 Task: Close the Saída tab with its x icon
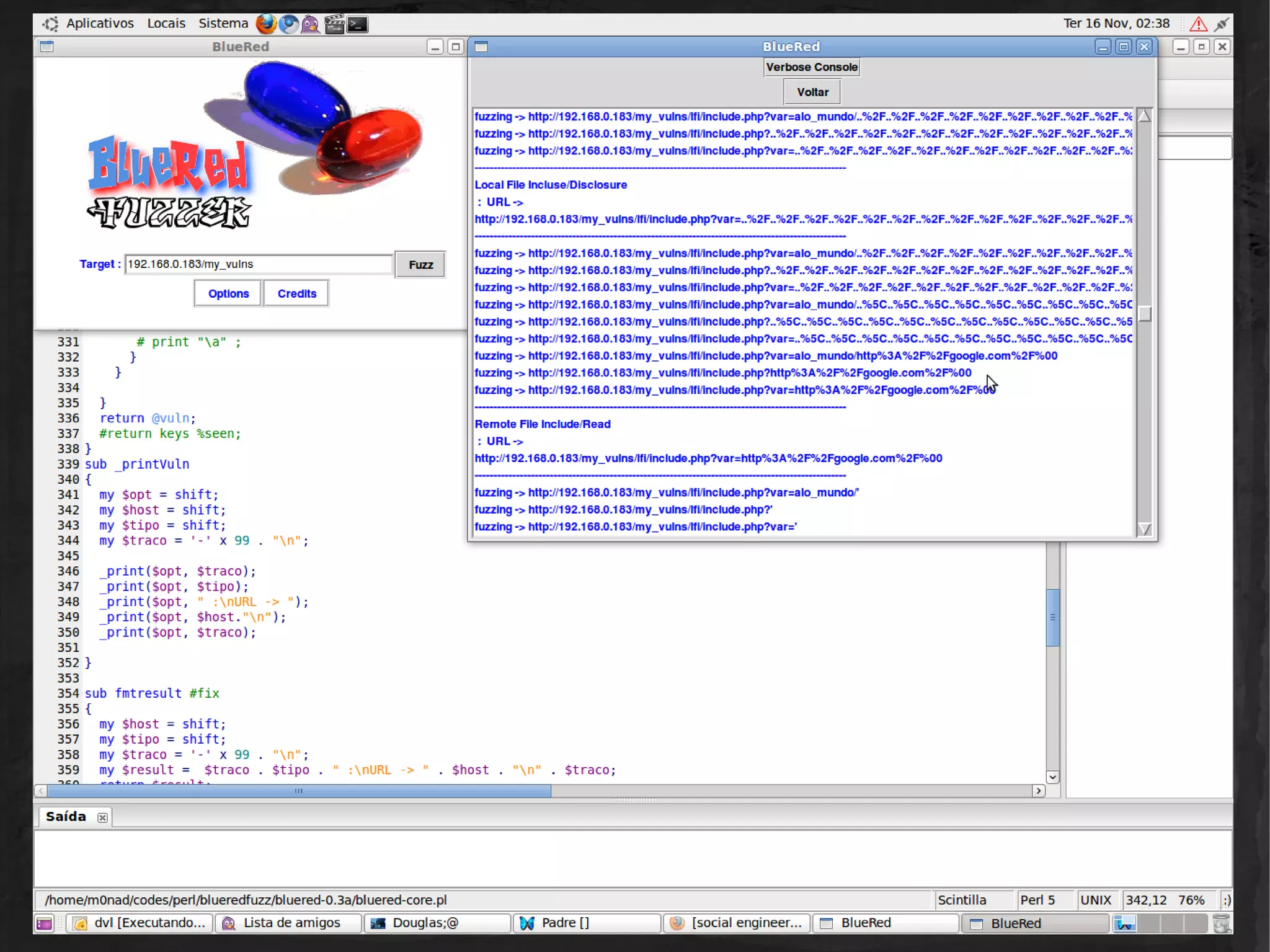(102, 818)
